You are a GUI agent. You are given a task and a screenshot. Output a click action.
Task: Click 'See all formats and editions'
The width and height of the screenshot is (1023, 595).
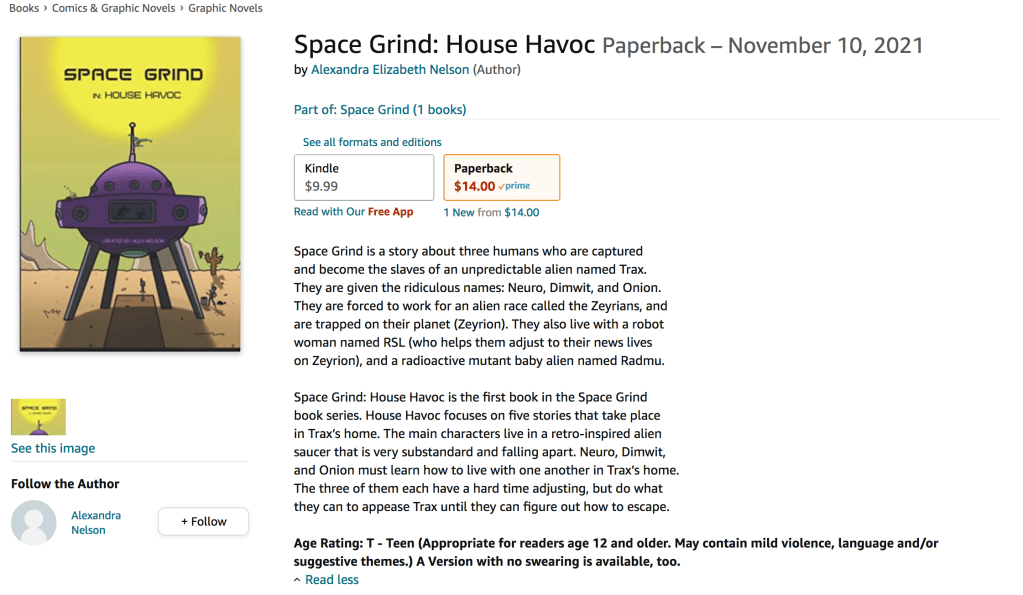372,142
